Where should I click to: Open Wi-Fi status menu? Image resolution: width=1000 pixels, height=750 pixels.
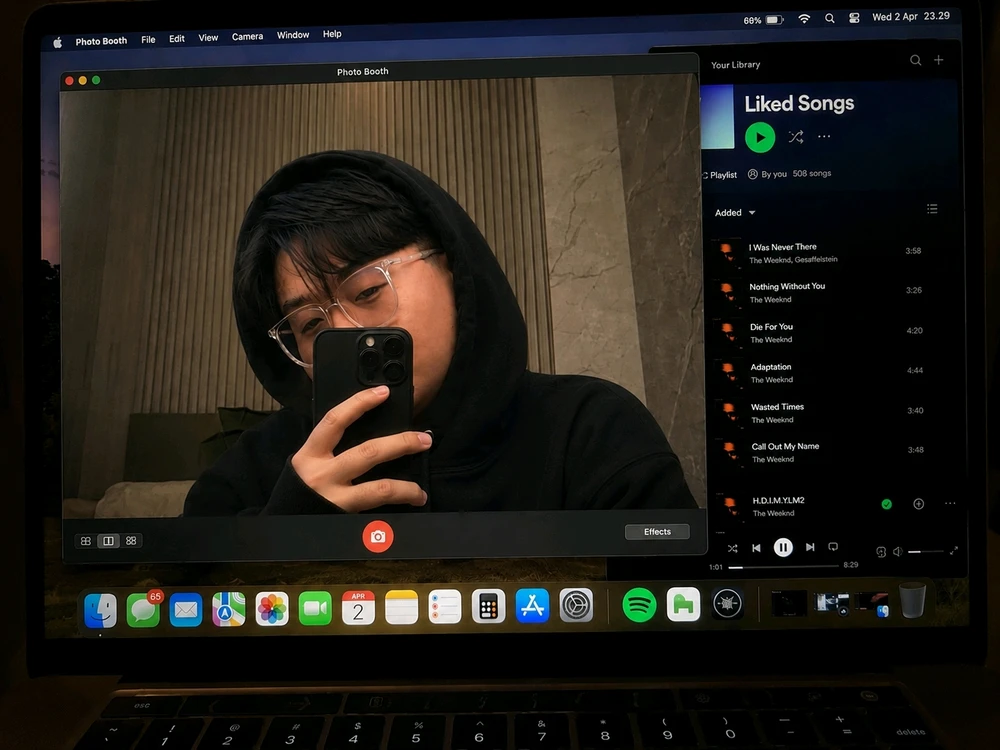click(804, 19)
